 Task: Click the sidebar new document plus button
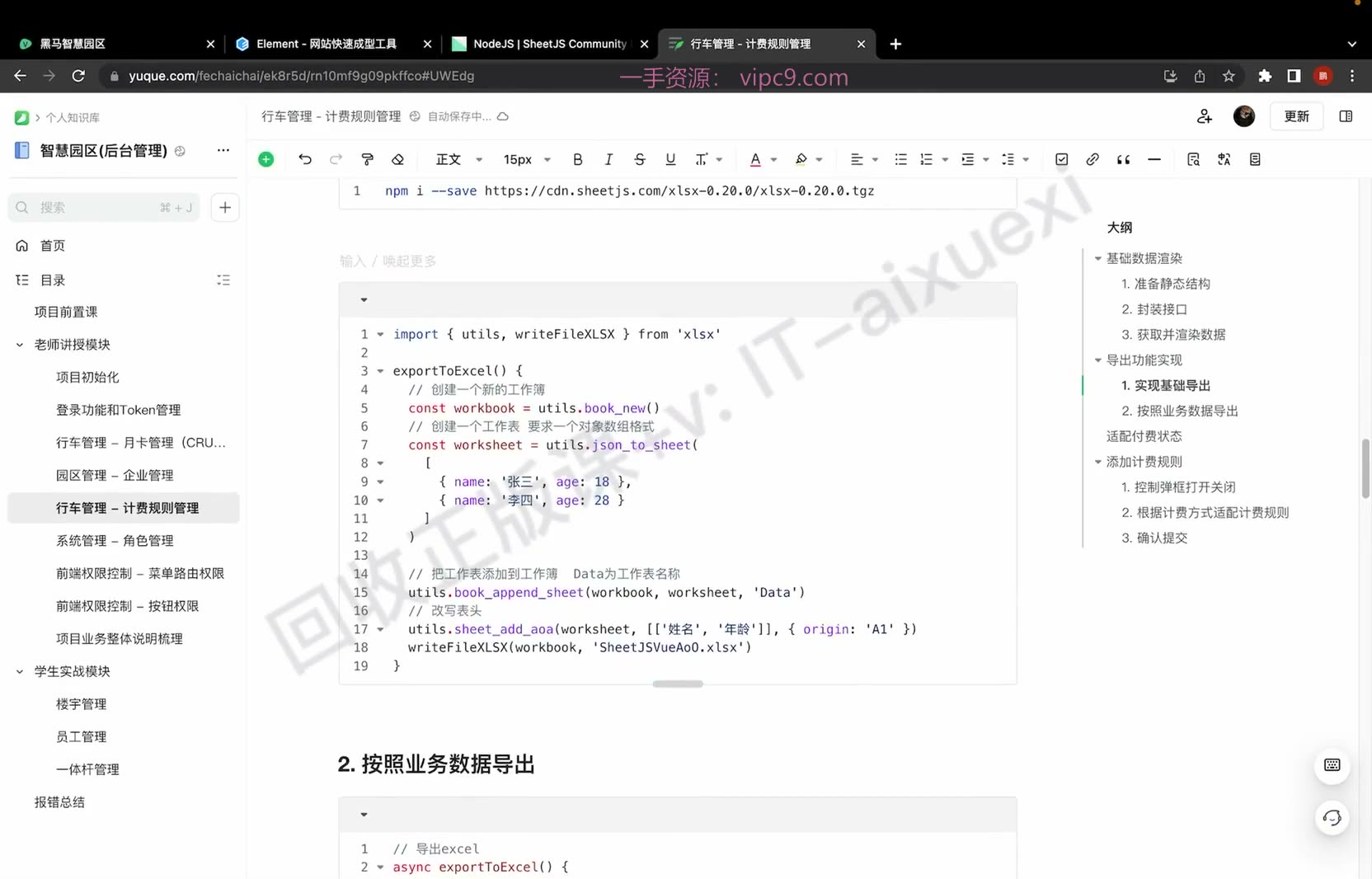tap(225, 207)
